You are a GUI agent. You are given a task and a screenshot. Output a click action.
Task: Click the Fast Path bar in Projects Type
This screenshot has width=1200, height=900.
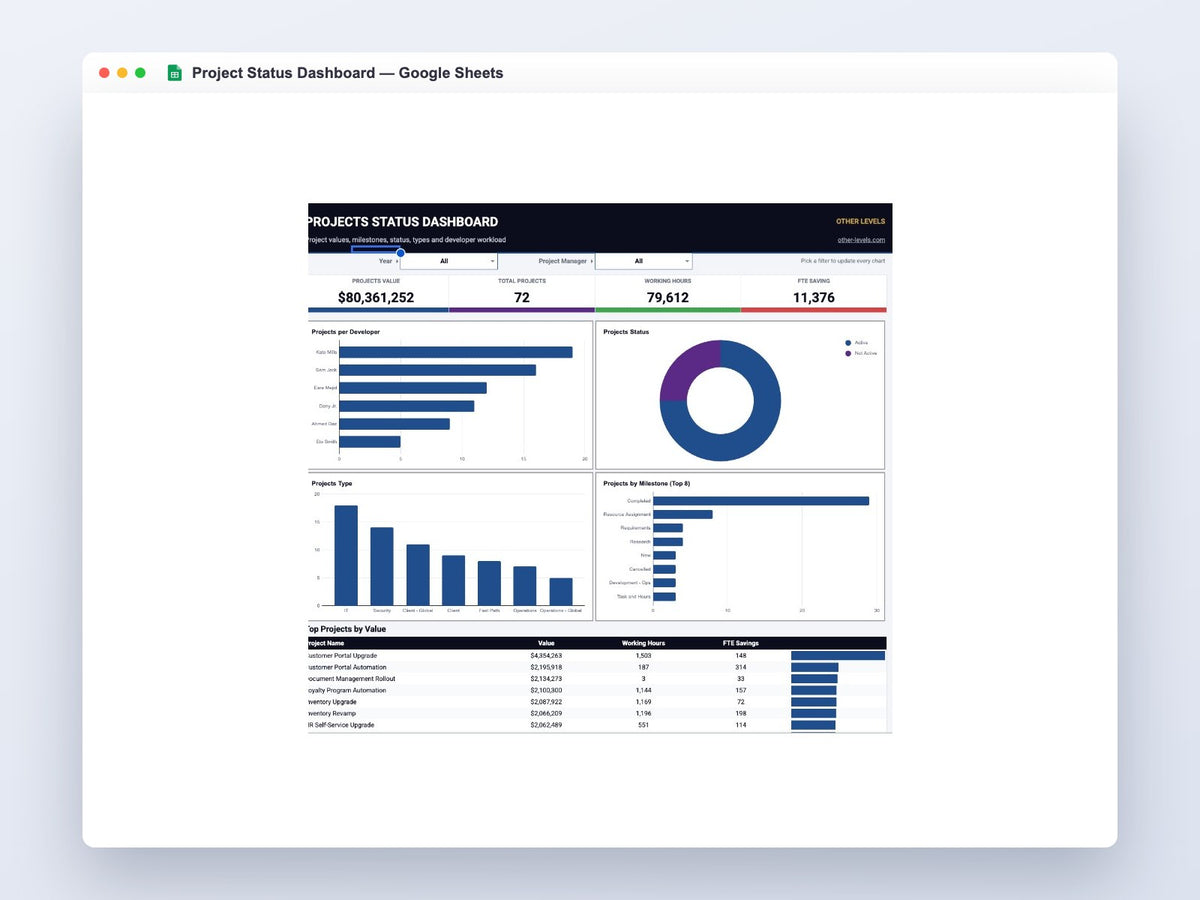(489, 583)
